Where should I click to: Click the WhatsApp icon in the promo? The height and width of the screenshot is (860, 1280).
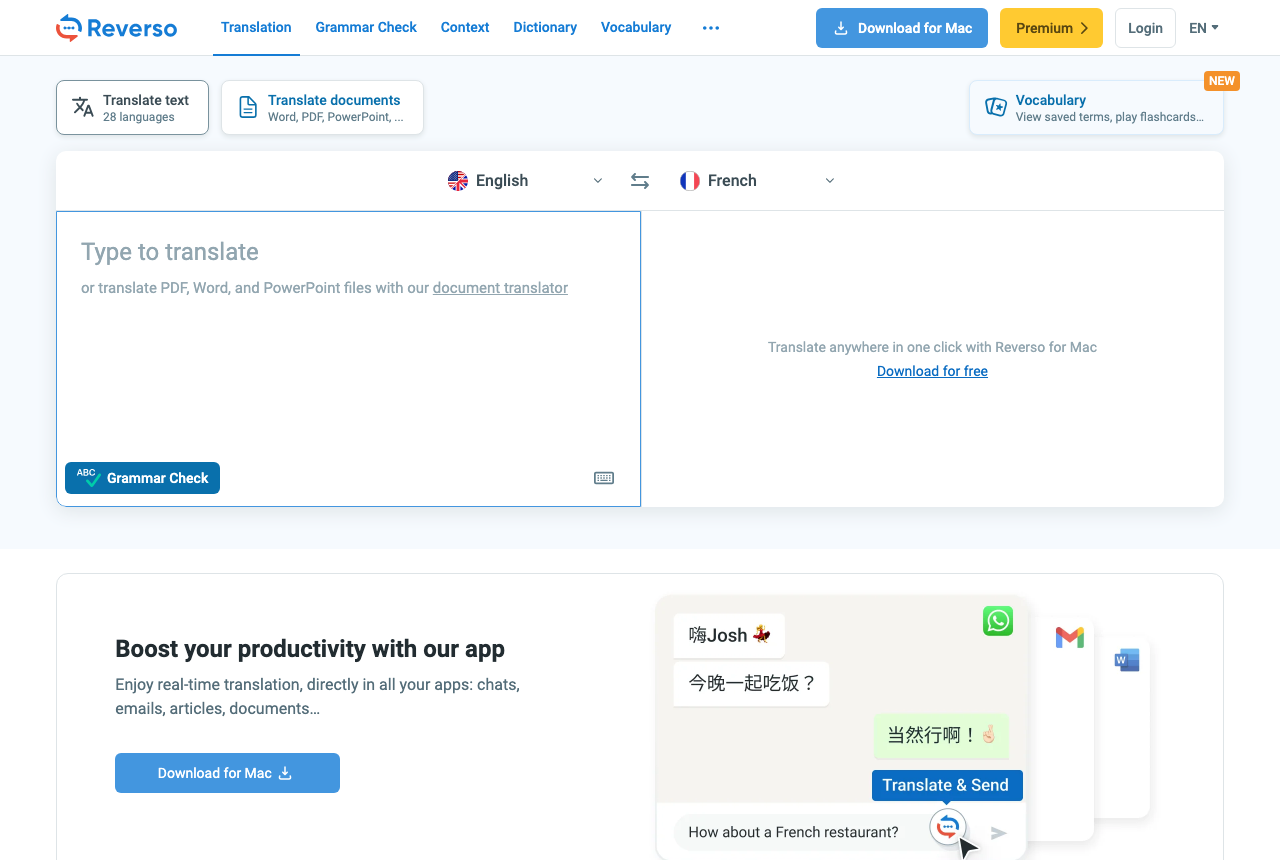(998, 621)
